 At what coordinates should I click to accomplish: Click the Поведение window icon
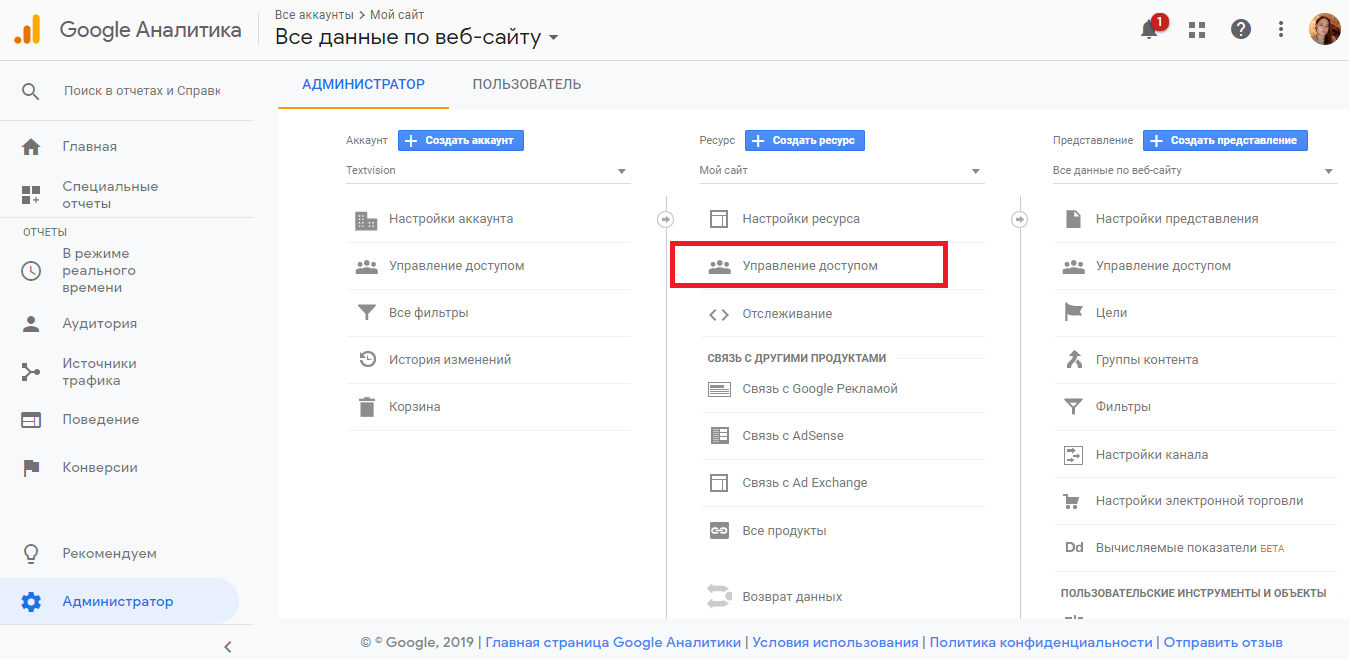point(31,420)
